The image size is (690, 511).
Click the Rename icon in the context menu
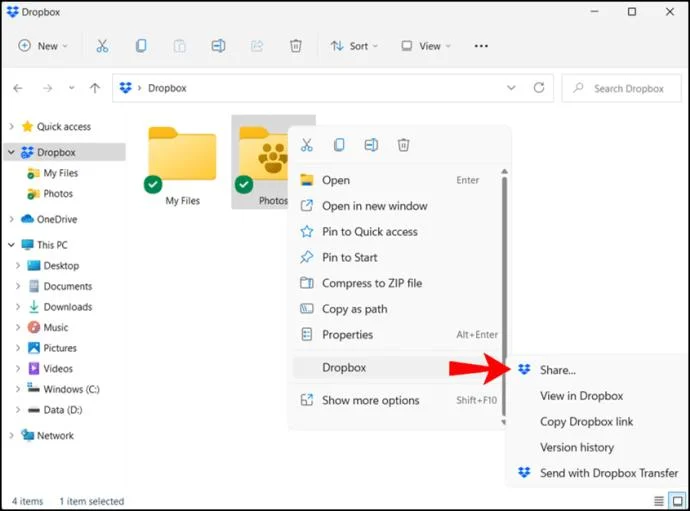point(371,145)
